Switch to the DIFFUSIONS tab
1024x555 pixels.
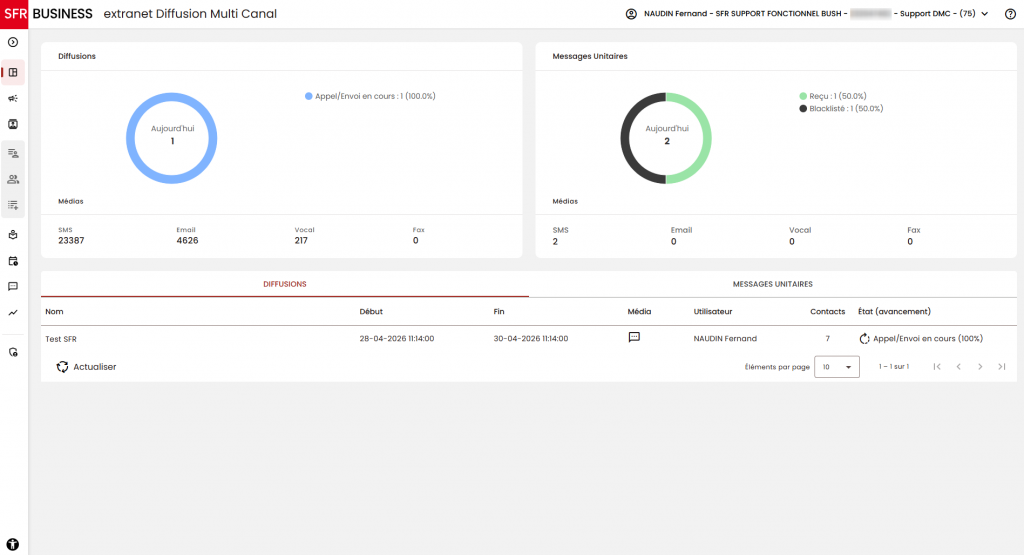(285, 284)
